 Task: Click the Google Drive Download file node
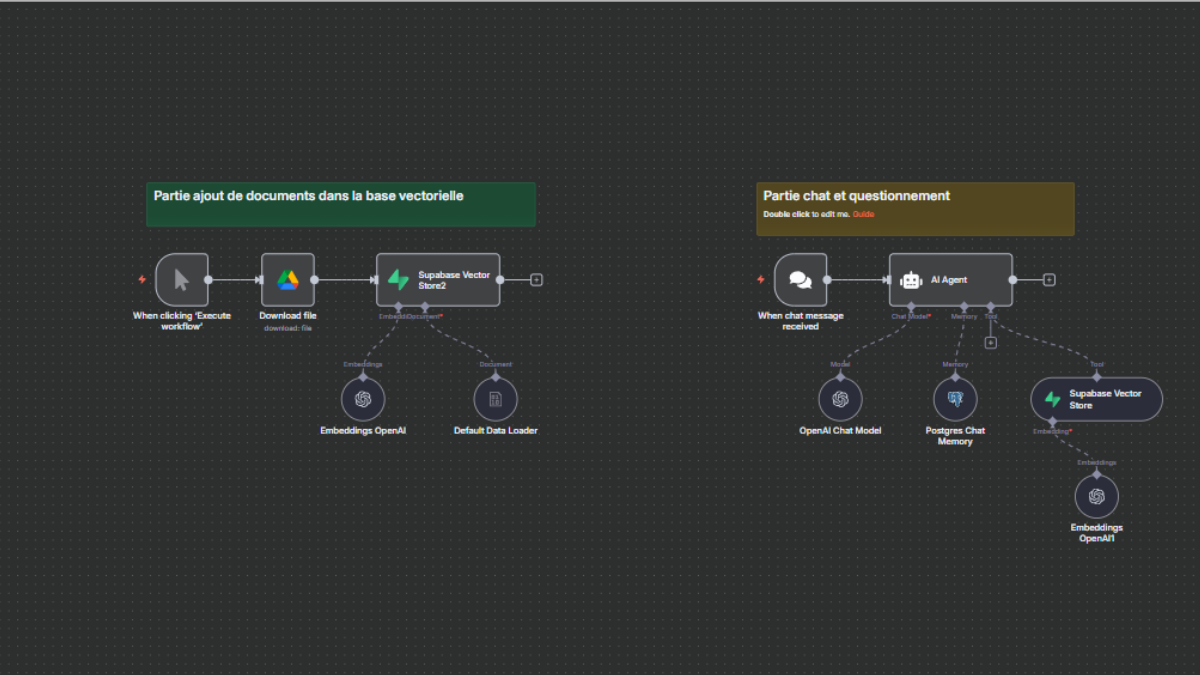pyautogui.click(x=288, y=280)
